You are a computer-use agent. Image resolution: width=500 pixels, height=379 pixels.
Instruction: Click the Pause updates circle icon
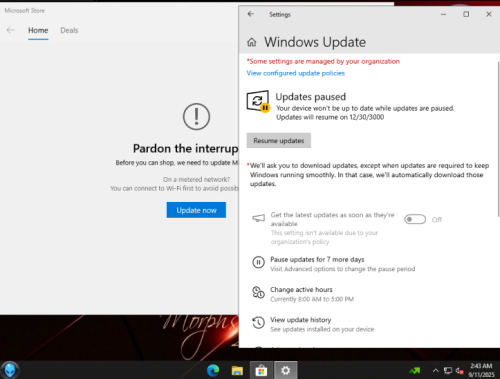point(258,262)
